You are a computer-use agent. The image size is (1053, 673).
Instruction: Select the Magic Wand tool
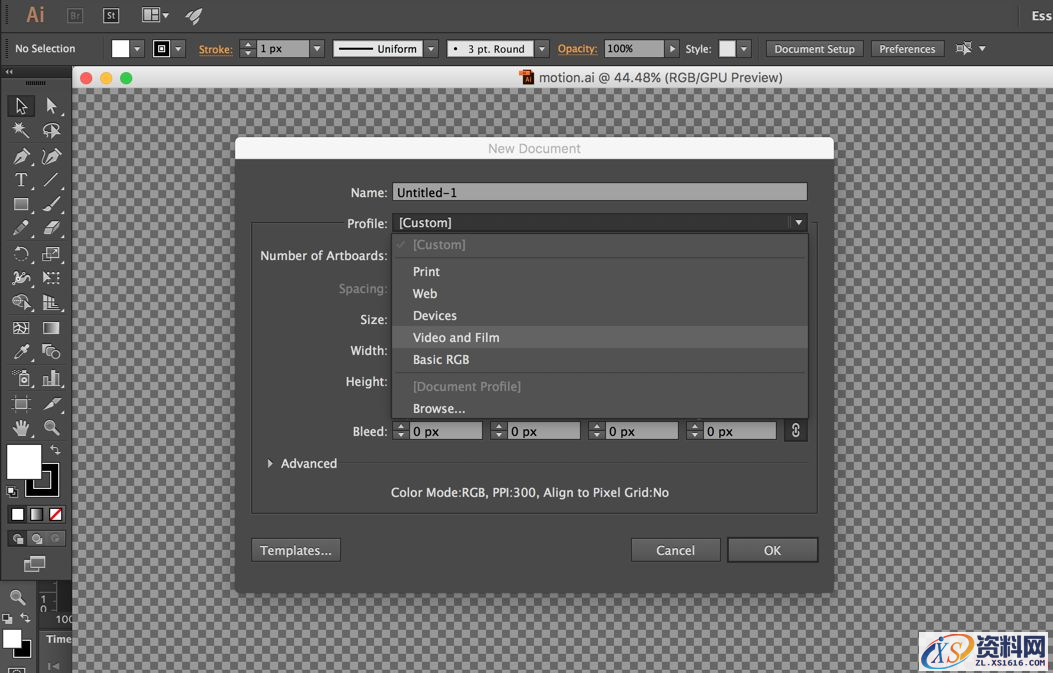[20, 131]
